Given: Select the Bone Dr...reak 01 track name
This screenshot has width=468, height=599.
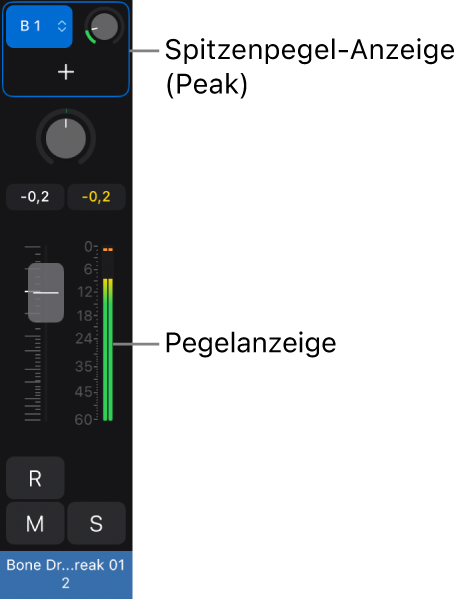Looking at the screenshot, I should 66,565.
